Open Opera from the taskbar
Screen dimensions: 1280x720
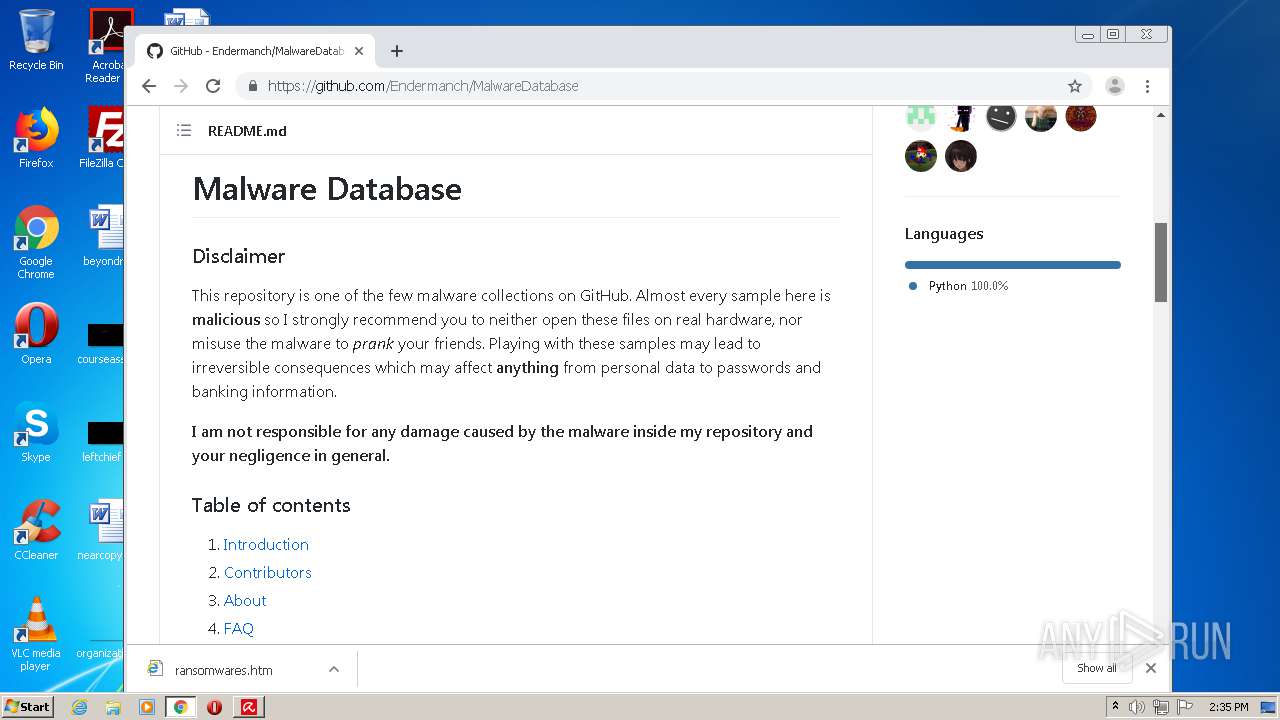pos(214,707)
